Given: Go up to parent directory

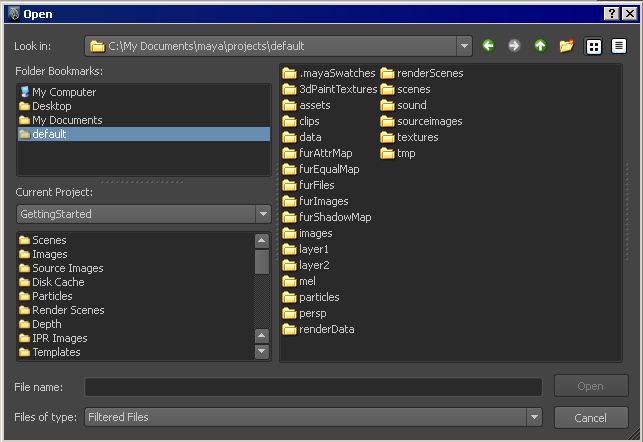Looking at the screenshot, I should (540, 46).
